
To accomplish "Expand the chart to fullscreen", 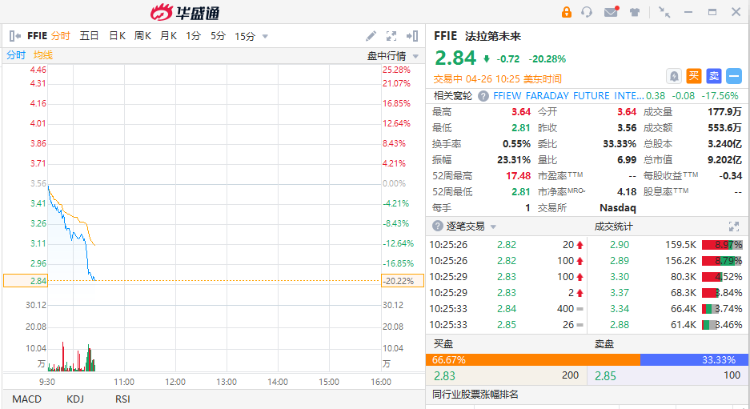I will (392, 36).
